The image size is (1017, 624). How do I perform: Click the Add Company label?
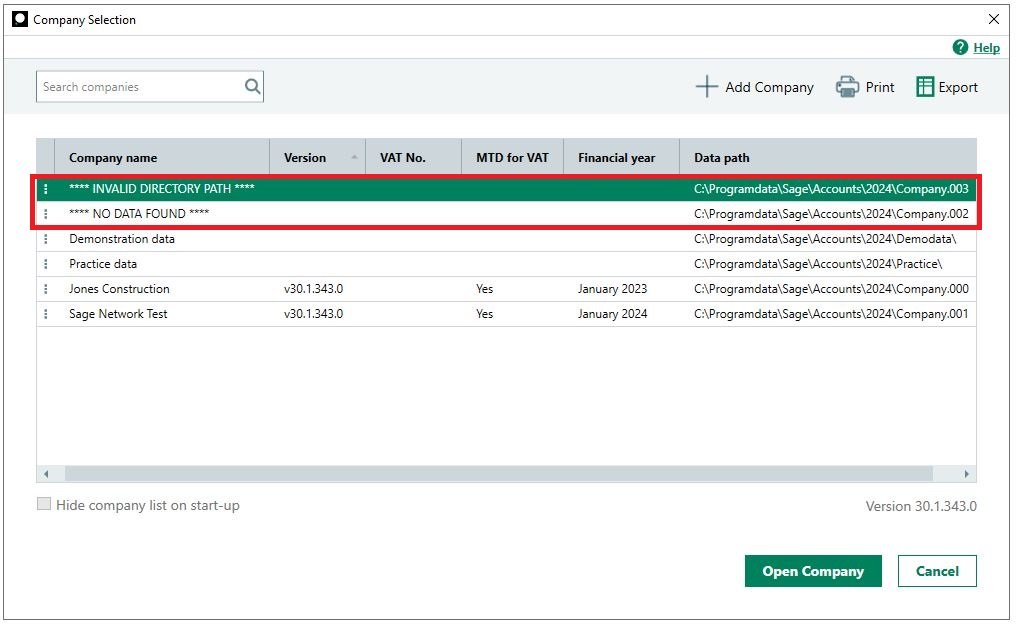pyautogui.click(x=769, y=87)
